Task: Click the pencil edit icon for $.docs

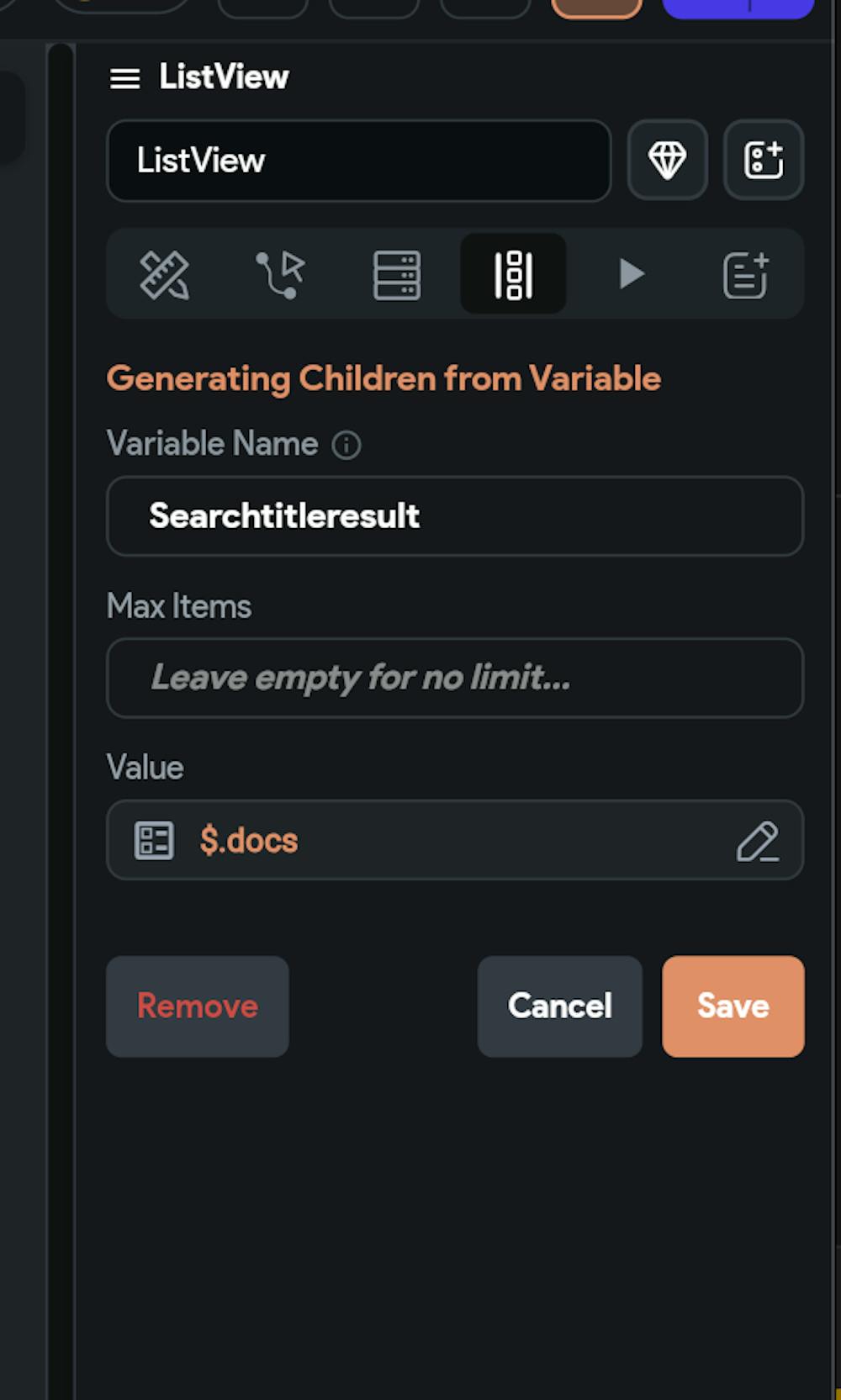Action: point(758,841)
